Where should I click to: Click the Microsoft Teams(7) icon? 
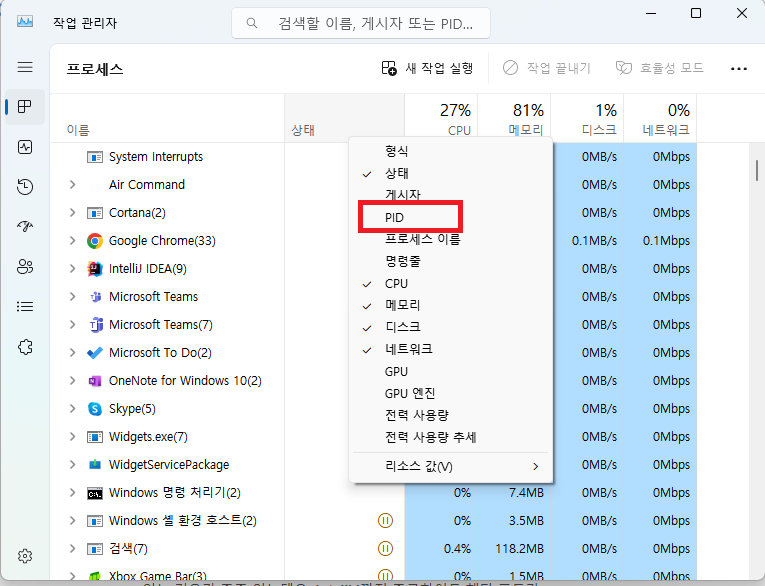[x=96, y=325]
